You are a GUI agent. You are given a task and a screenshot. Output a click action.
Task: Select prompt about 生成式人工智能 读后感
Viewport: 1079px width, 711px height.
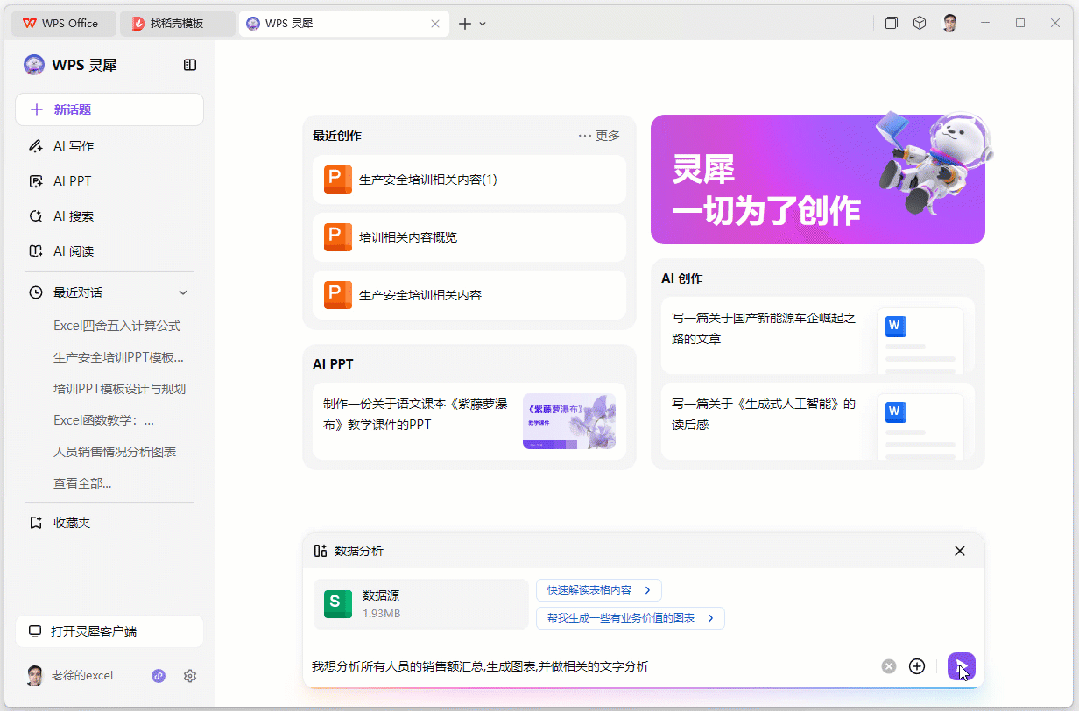[764, 414]
